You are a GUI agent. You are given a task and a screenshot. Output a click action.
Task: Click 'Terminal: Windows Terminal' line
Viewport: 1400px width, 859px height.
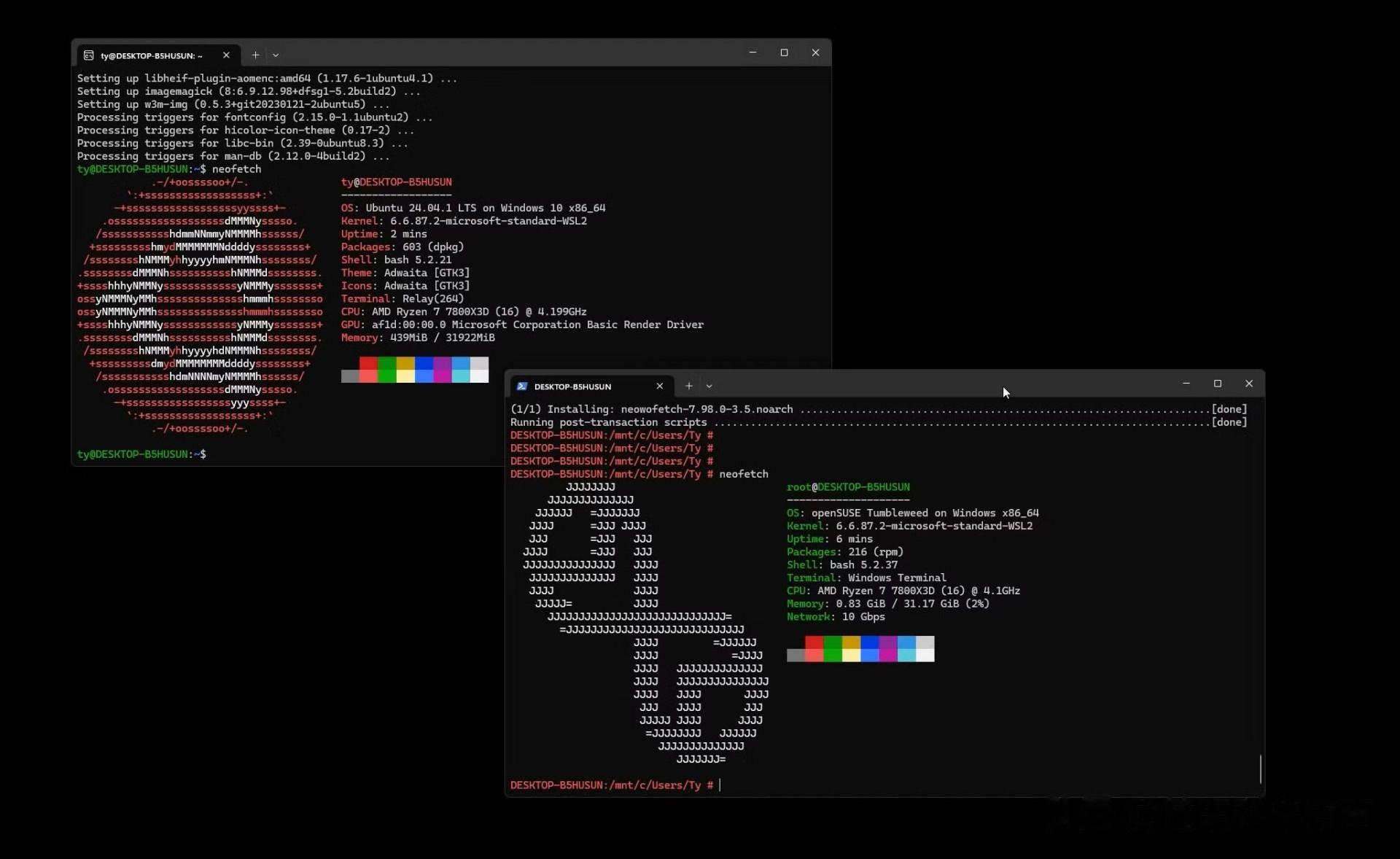pyautogui.click(x=866, y=578)
